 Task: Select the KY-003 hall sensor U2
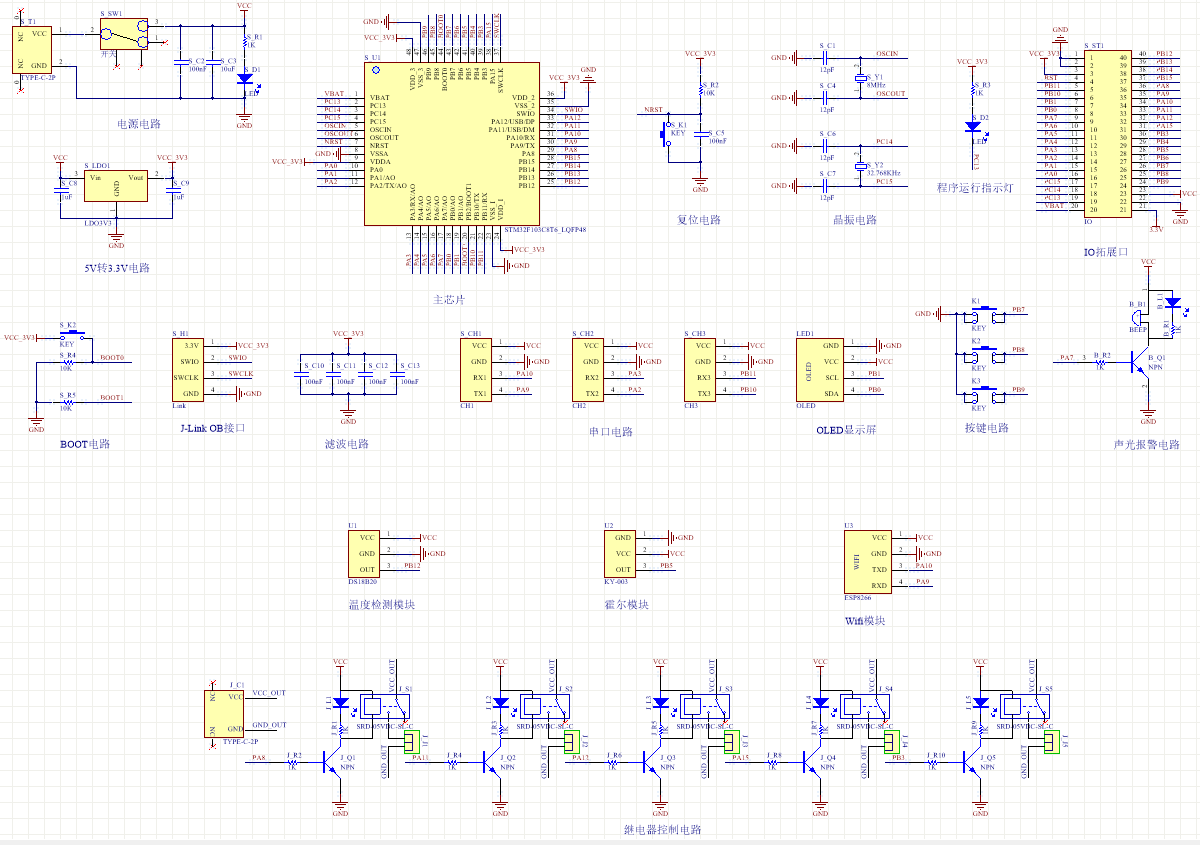[x=620, y=553]
